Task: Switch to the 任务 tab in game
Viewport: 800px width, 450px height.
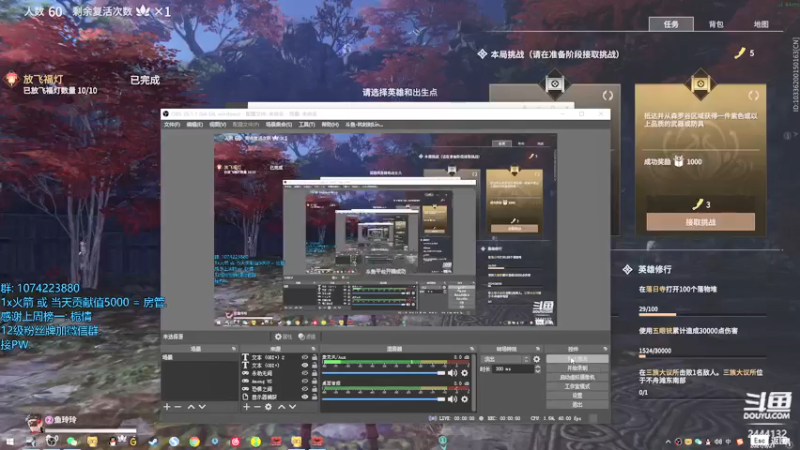Action: click(x=671, y=24)
